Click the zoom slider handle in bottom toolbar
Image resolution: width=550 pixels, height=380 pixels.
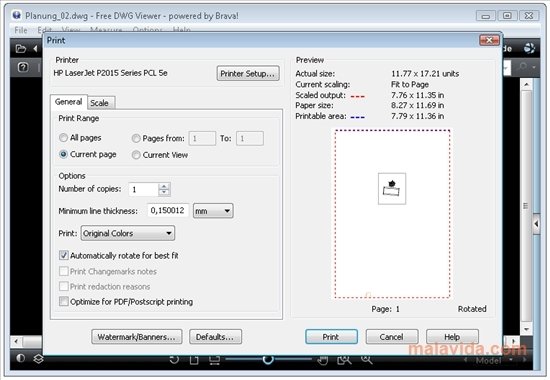coord(268,359)
